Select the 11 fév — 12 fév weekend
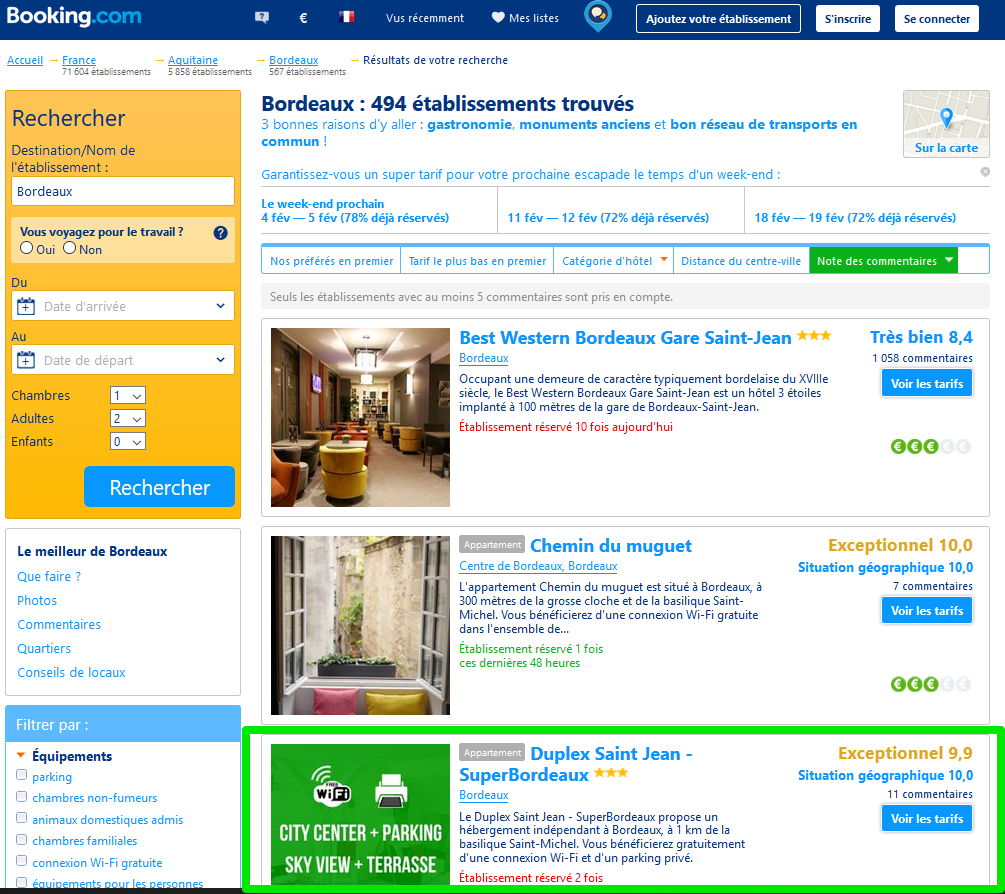Viewport: 1005px width, 894px height. coord(608,218)
